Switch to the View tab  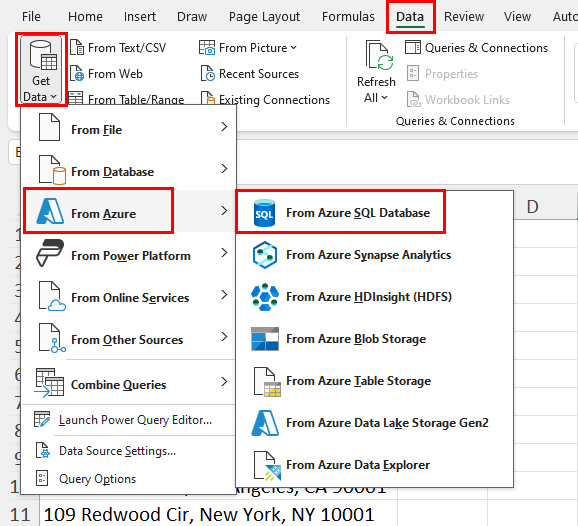point(517,17)
